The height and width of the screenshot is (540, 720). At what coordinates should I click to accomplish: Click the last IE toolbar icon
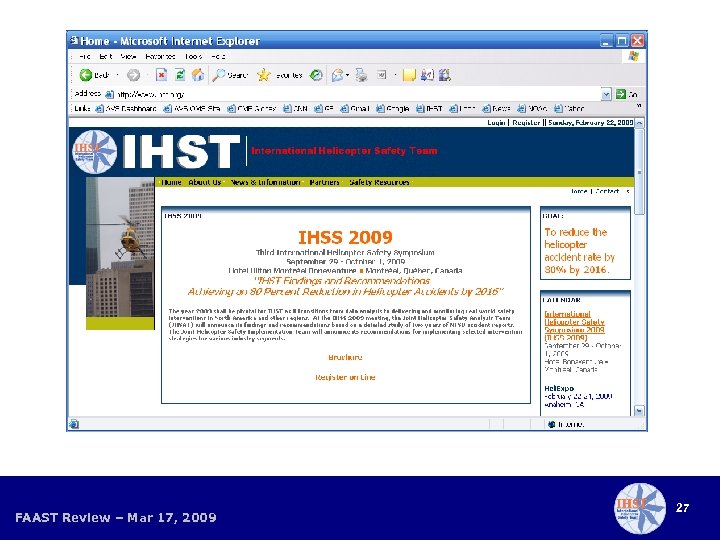[444, 75]
